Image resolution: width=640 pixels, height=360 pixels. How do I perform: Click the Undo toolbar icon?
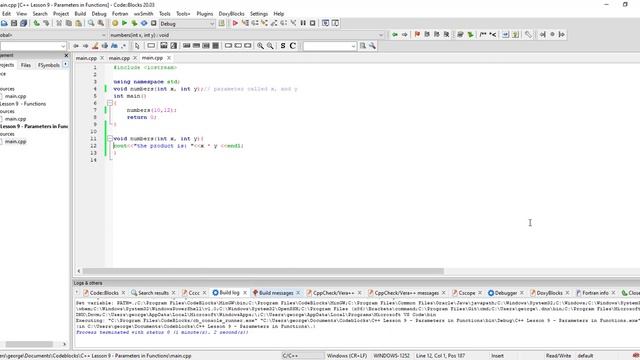coord(37,23)
